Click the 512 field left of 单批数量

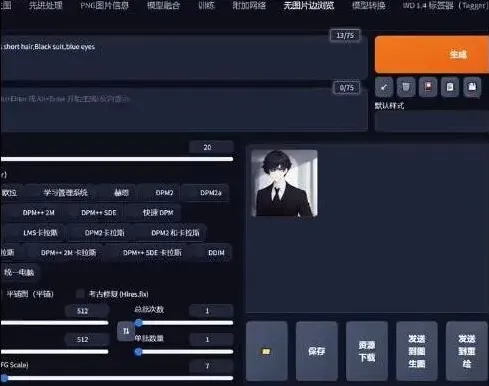click(x=87, y=339)
